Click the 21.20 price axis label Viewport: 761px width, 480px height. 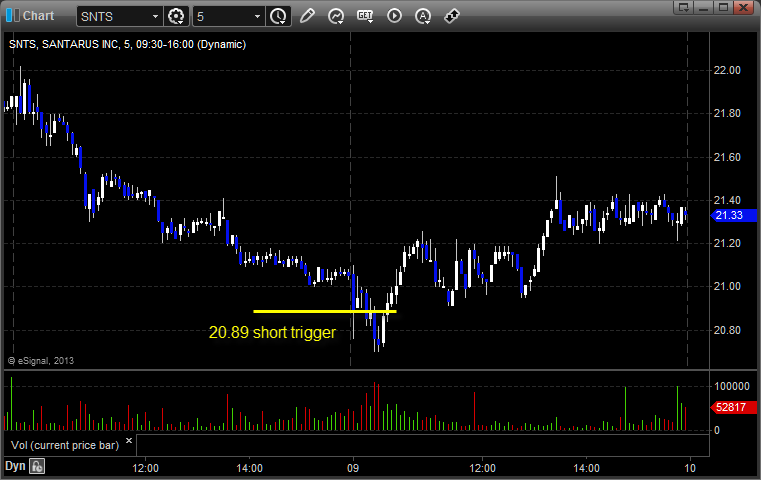pos(727,243)
